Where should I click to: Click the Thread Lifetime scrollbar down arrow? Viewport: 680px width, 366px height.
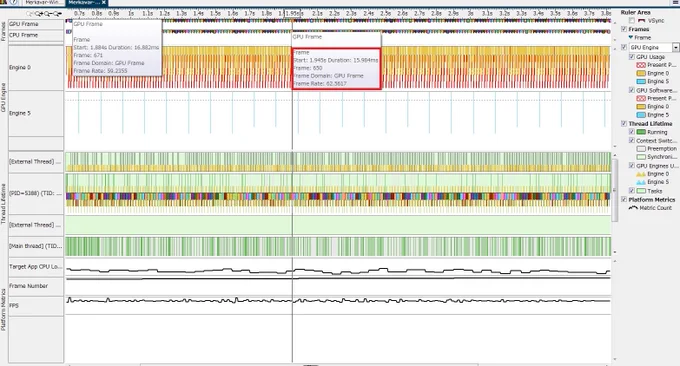click(615, 252)
